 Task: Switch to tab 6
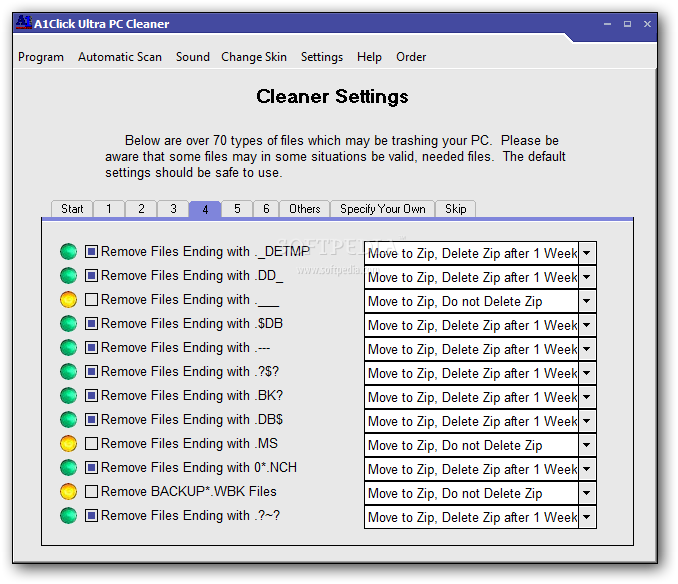266,209
